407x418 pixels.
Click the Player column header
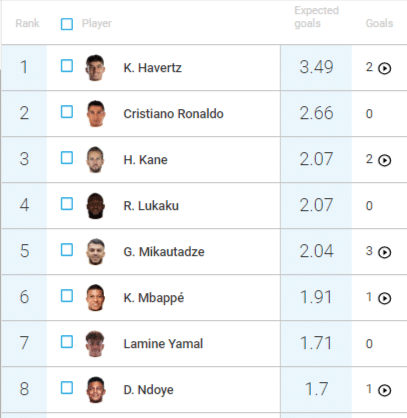pos(97,24)
